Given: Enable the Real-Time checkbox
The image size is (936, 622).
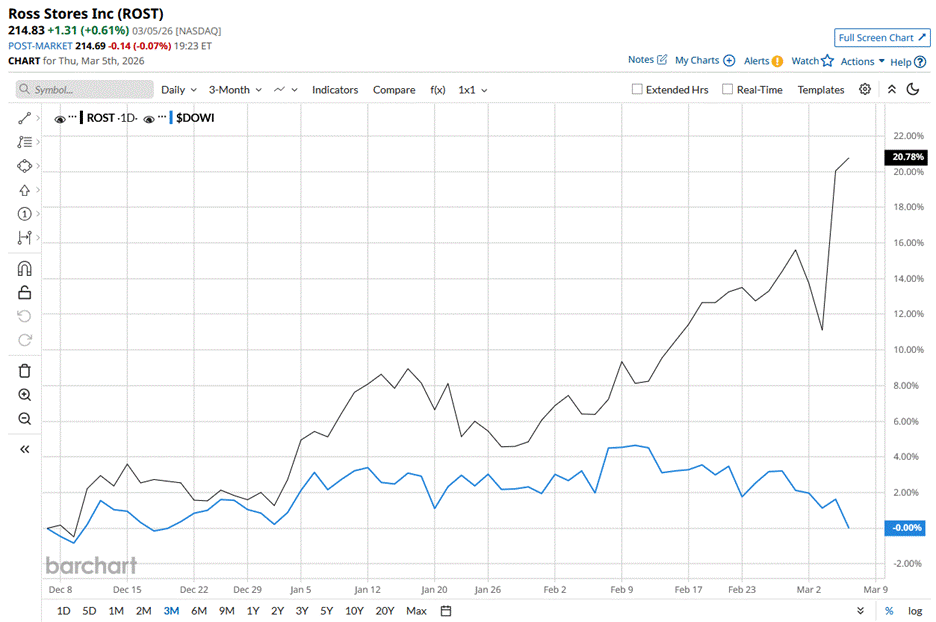Looking at the screenshot, I should pyautogui.click(x=727, y=89).
